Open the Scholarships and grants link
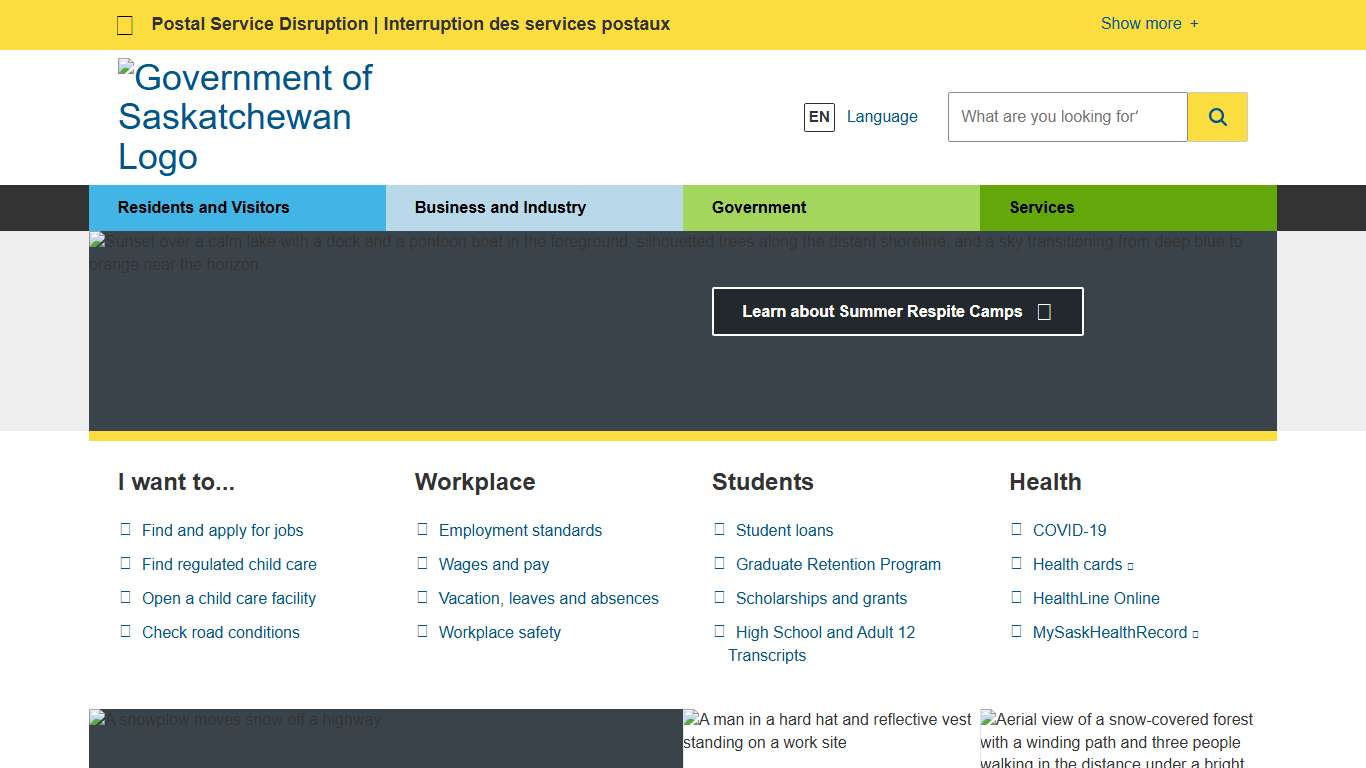Image resolution: width=1366 pixels, height=768 pixels. (x=821, y=598)
